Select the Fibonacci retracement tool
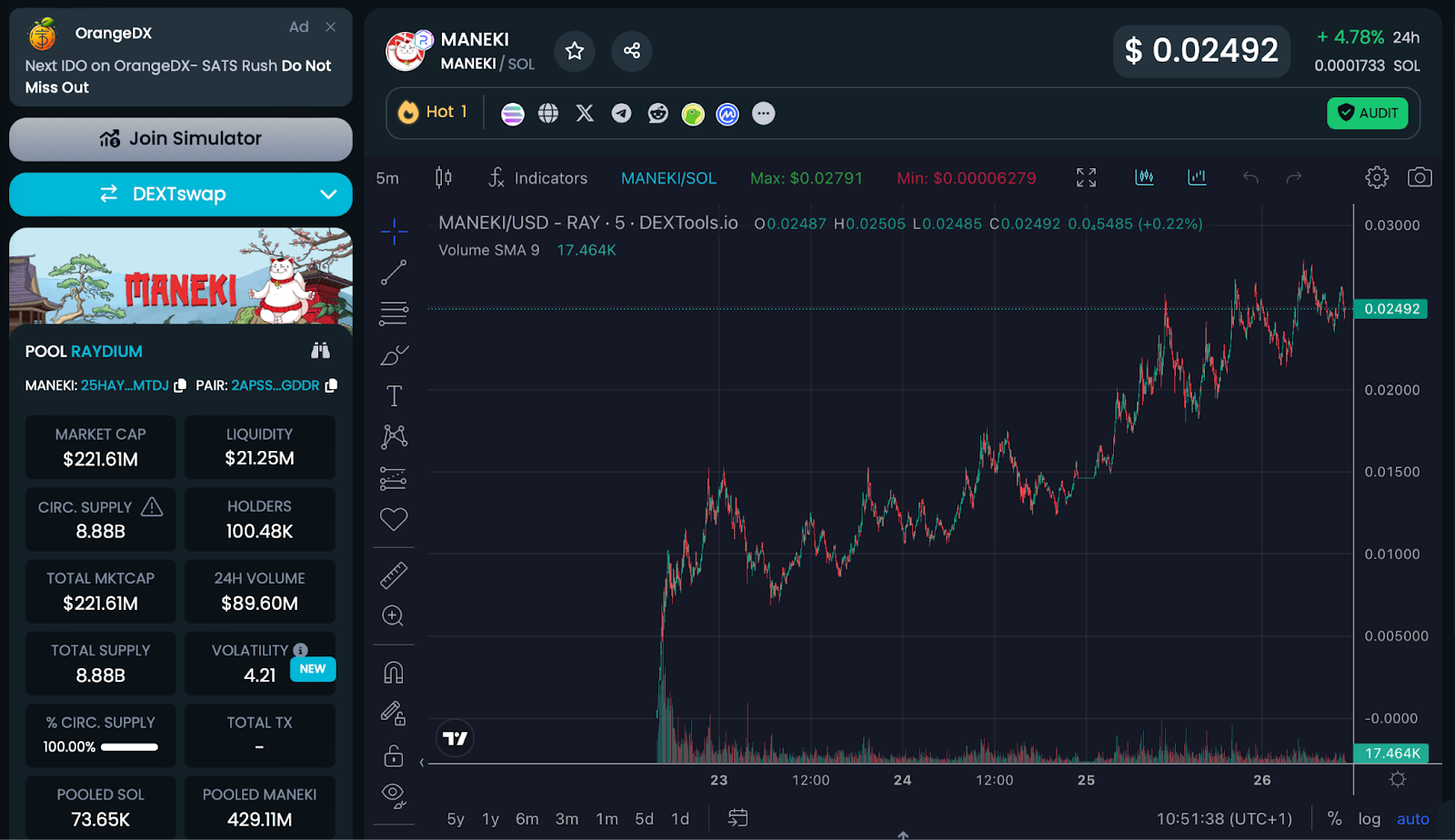Viewport: 1455px width, 840px height. pyautogui.click(x=394, y=314)
